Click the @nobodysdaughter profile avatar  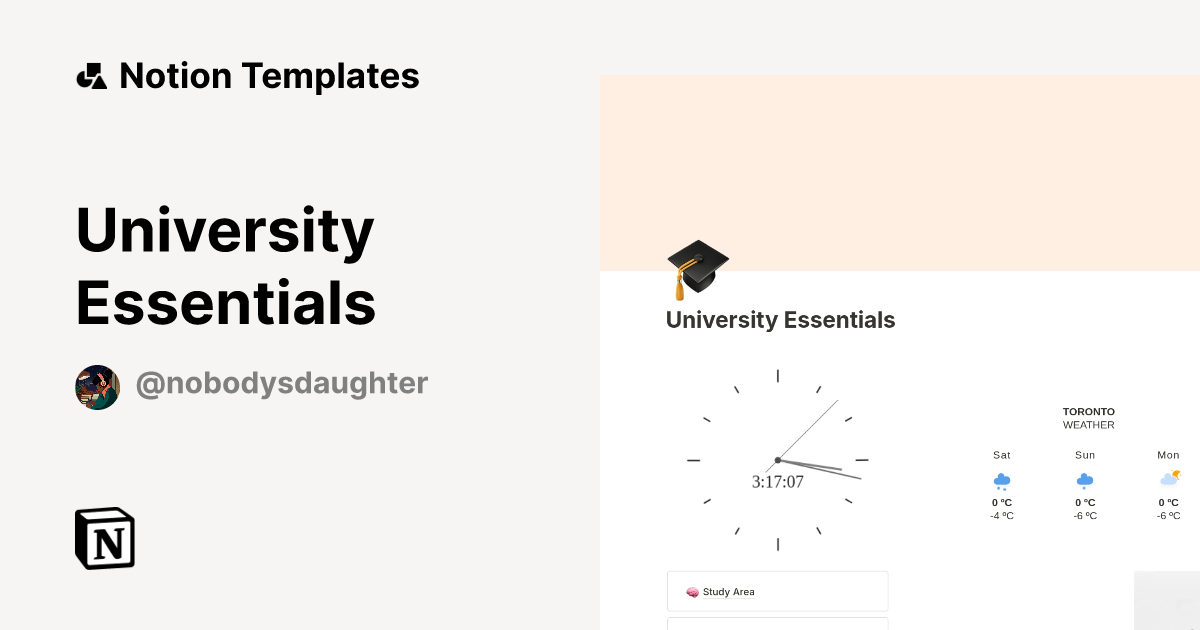coord(97,387)
